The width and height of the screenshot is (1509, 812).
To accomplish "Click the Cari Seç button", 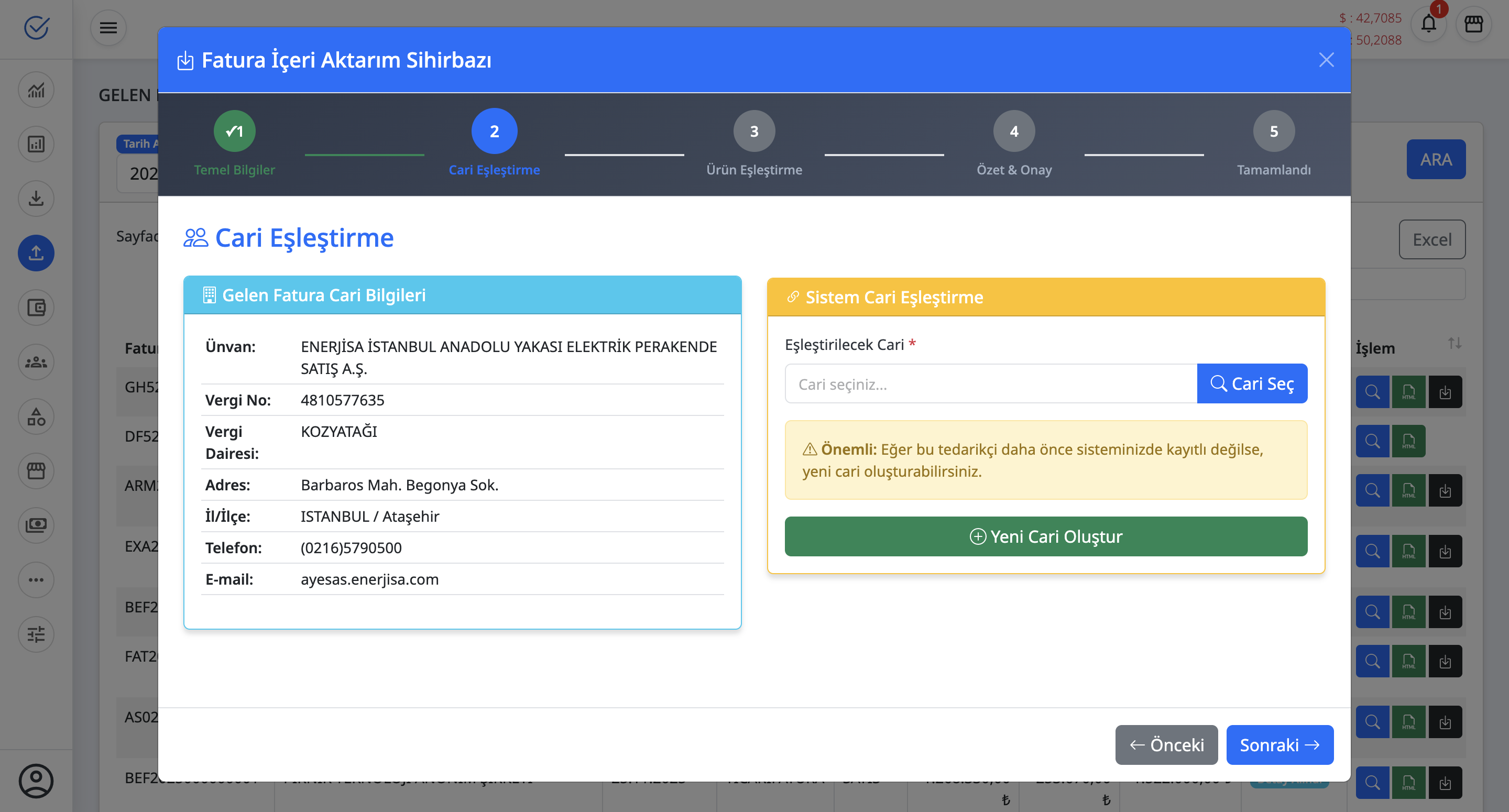I will [x=1252, y=384].
